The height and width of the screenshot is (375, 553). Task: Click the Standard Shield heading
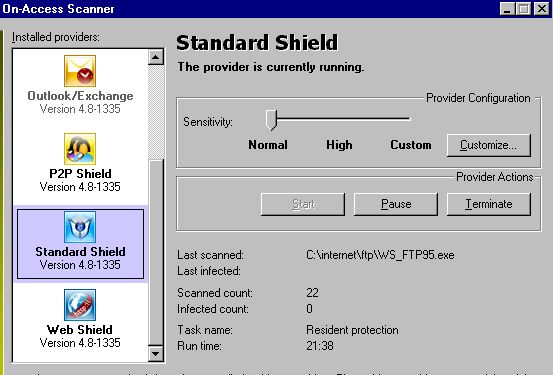pyautogui.click(x=257, y=43)
